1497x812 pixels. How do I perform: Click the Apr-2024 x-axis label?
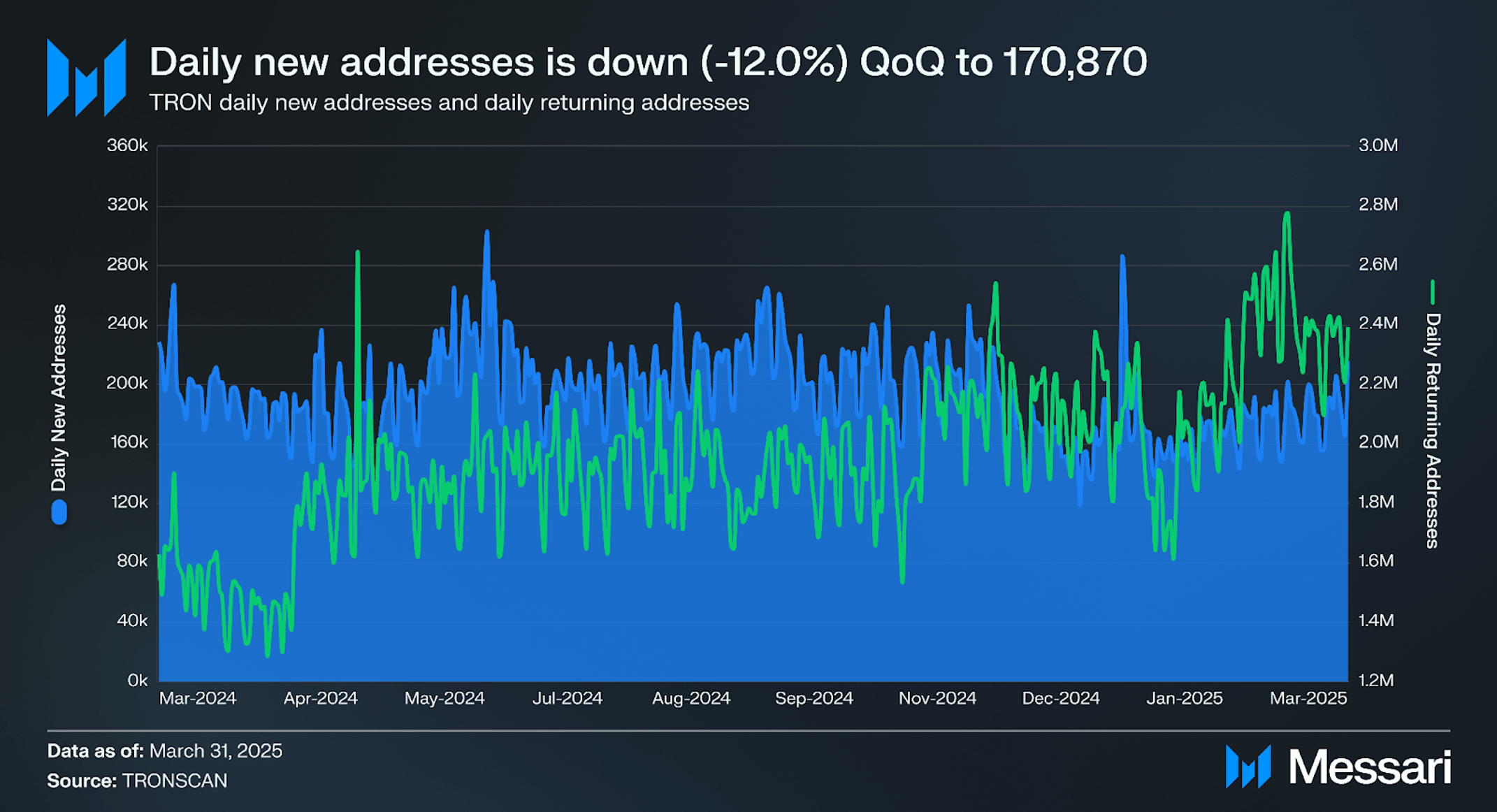pyautogui.click(x=320, y=698)
